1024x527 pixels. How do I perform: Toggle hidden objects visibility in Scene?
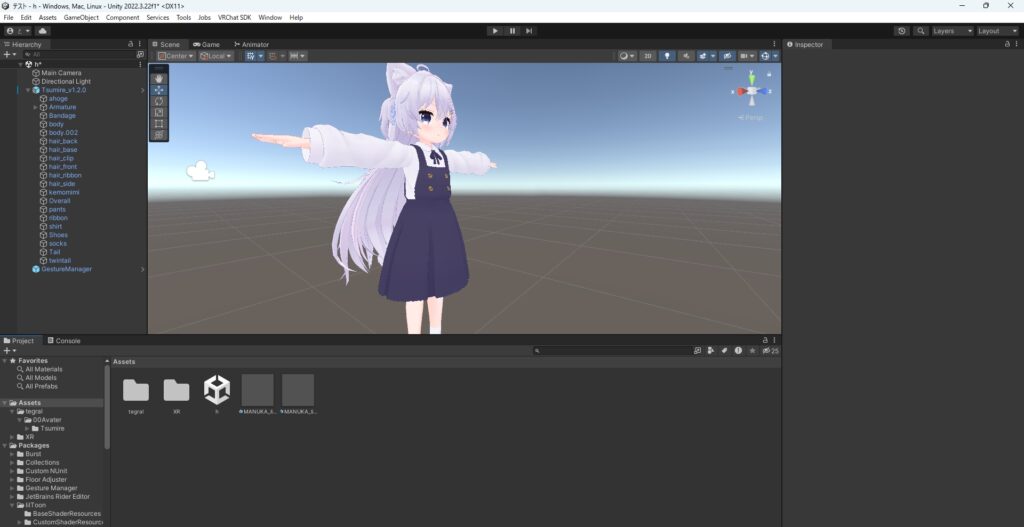tap(728, 56)
